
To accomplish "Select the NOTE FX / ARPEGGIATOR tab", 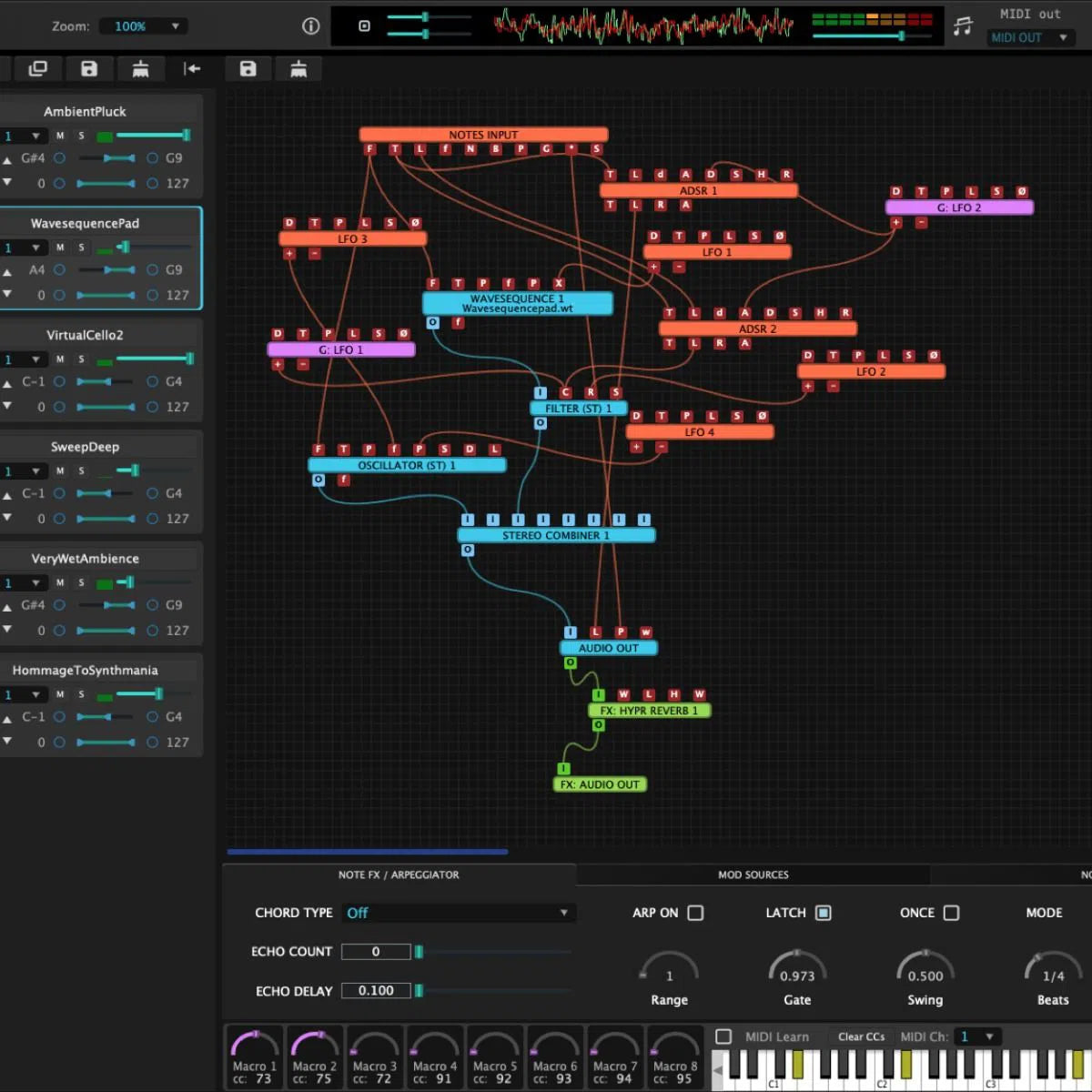I will pyautogui.click(x=398, y=875).
